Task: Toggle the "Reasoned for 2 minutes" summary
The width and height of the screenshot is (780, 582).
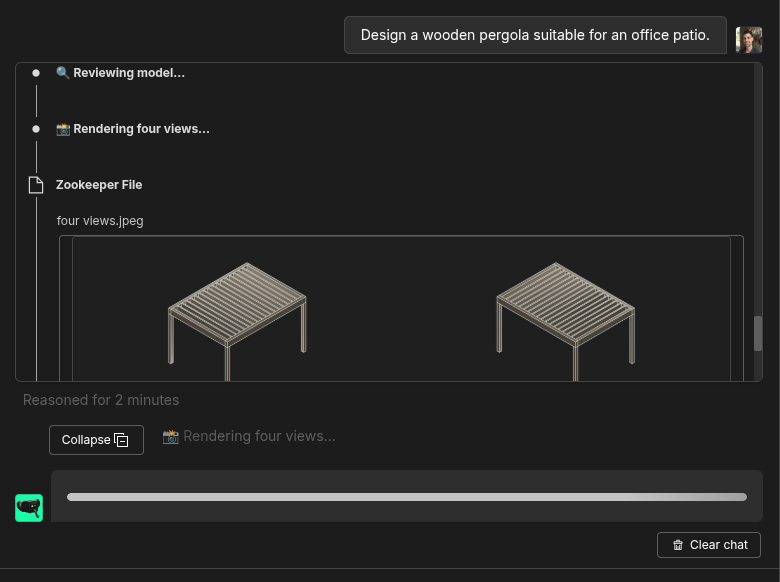Action: (101, 400)
